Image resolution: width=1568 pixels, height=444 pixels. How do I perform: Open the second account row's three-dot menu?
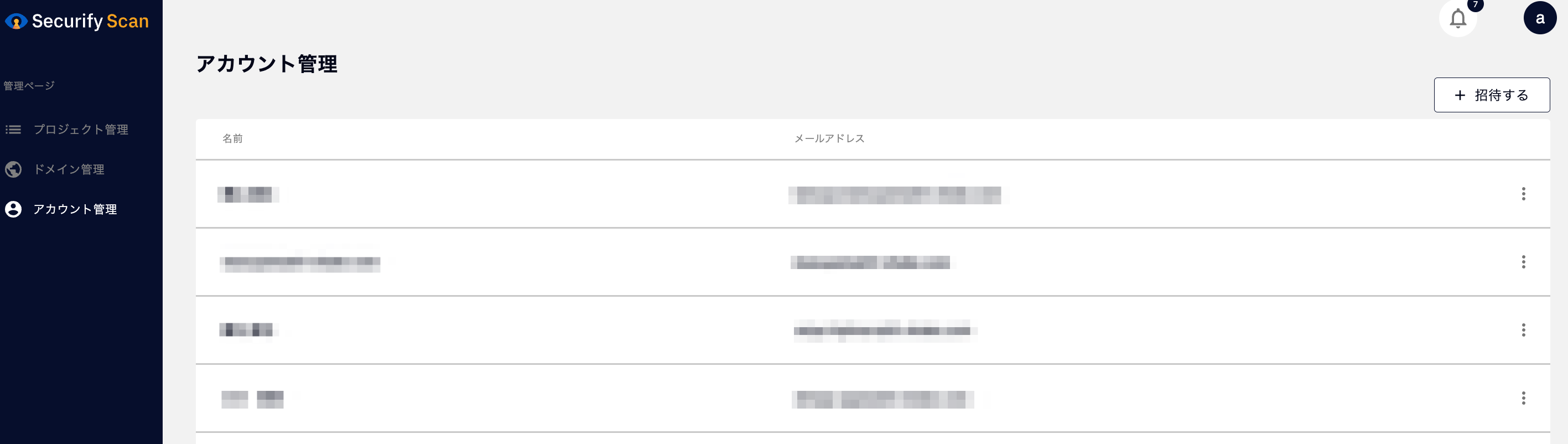(1524, 262)
